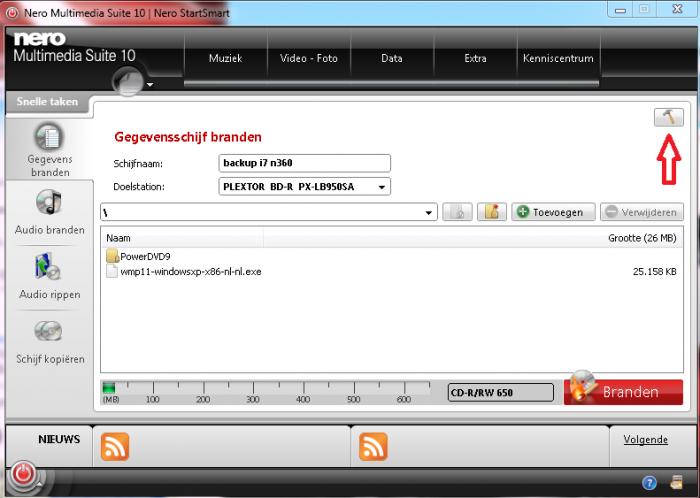This screenshot has height=498, width=700.
Task: Select Gegevens branden quick task
Action: tap(50, 150)
